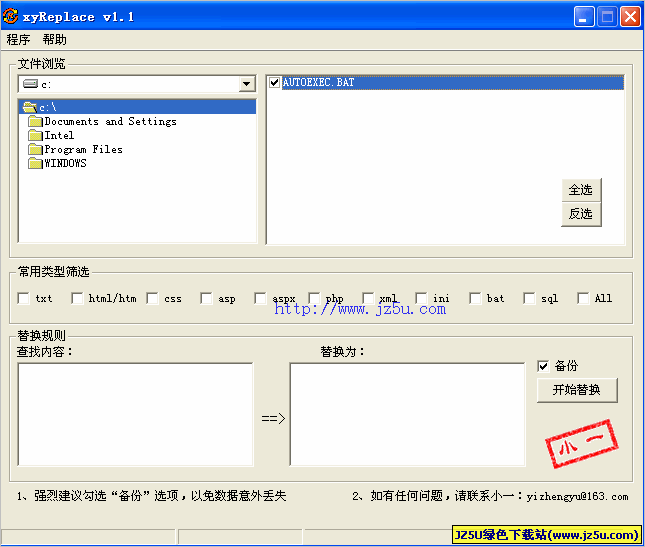Click the open folder icon for c:\
This screenshot has width=645, height=547.
click(30, 107)
